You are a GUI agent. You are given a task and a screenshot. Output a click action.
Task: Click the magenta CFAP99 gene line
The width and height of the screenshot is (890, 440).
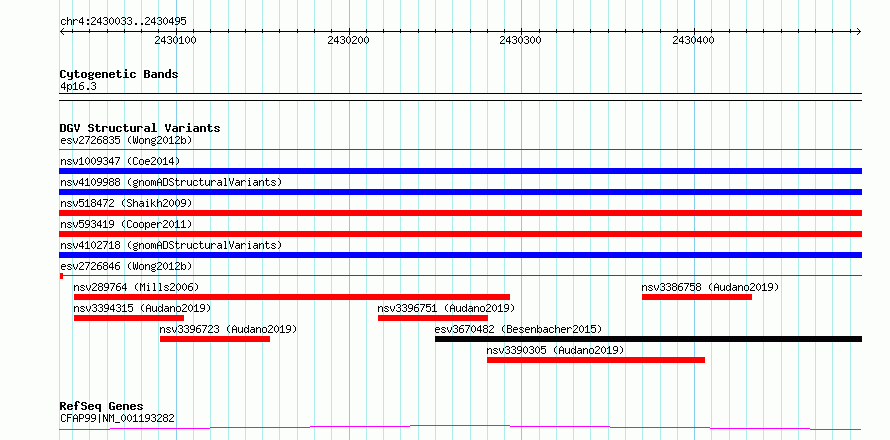click(460, 427)
